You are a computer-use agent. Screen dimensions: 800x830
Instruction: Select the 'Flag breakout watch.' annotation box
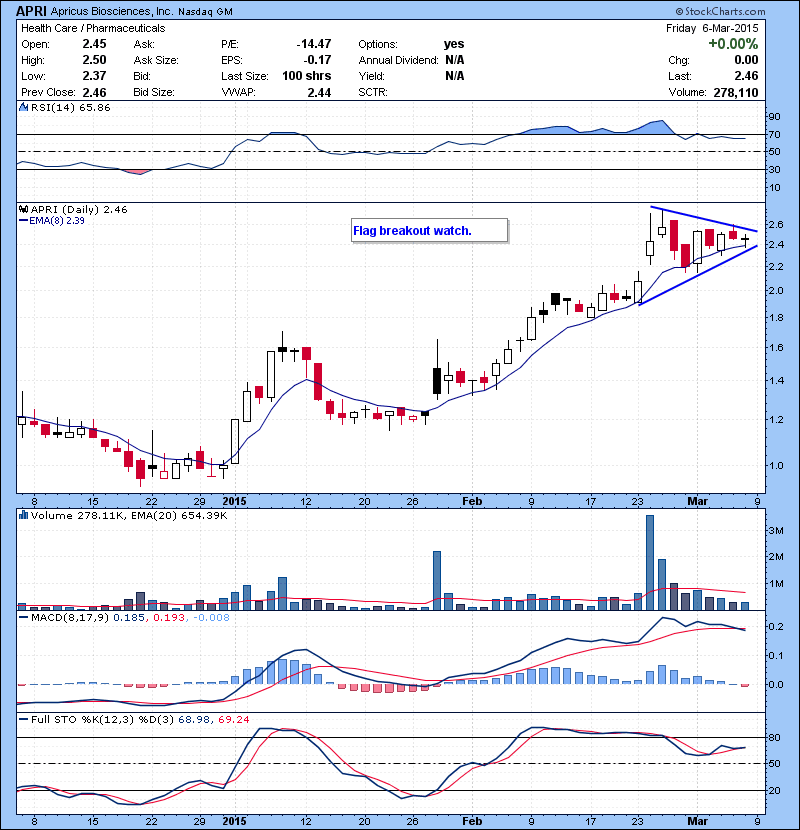coord(429,231)
